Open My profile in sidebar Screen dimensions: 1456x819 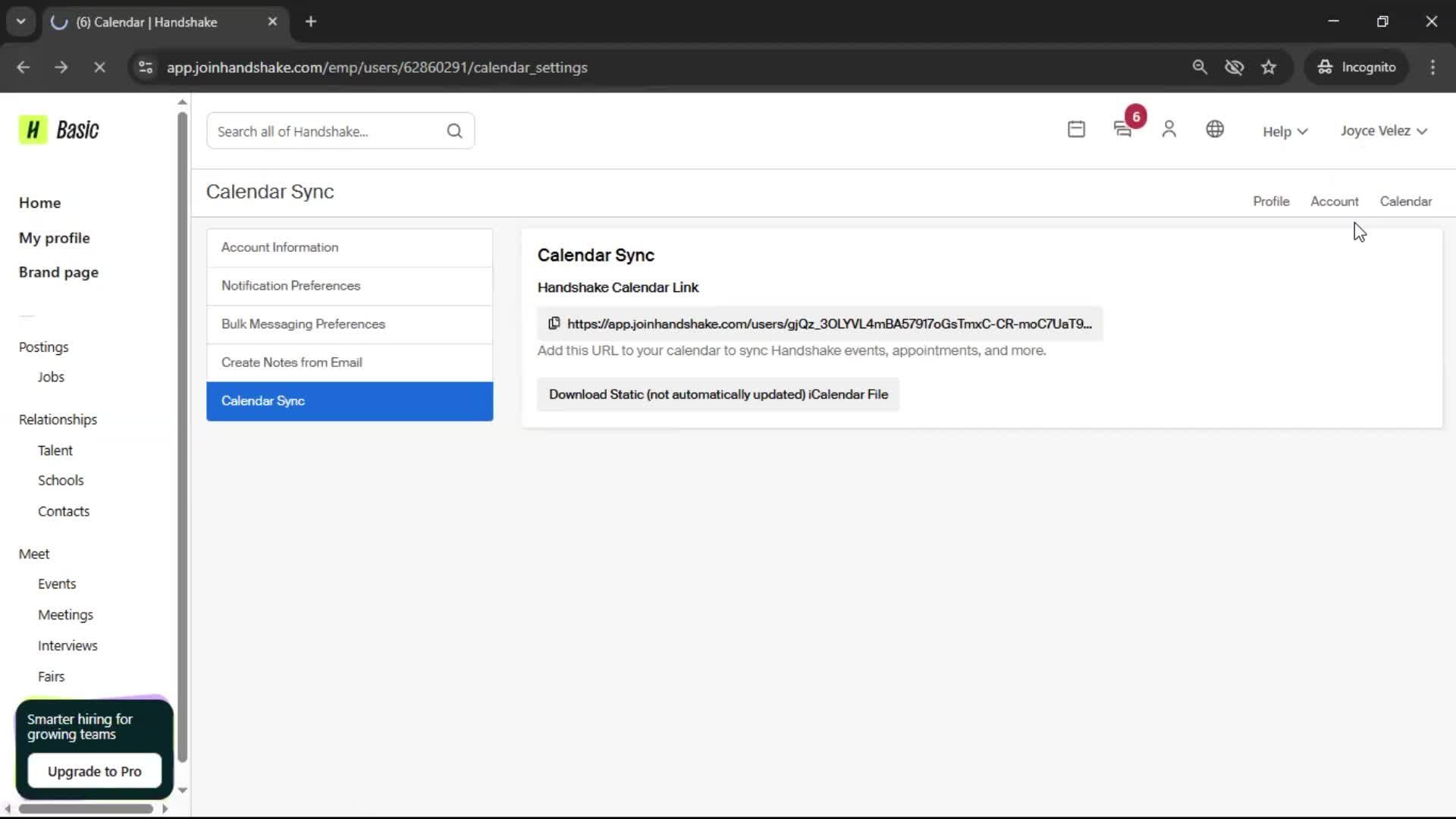point(55,238)
